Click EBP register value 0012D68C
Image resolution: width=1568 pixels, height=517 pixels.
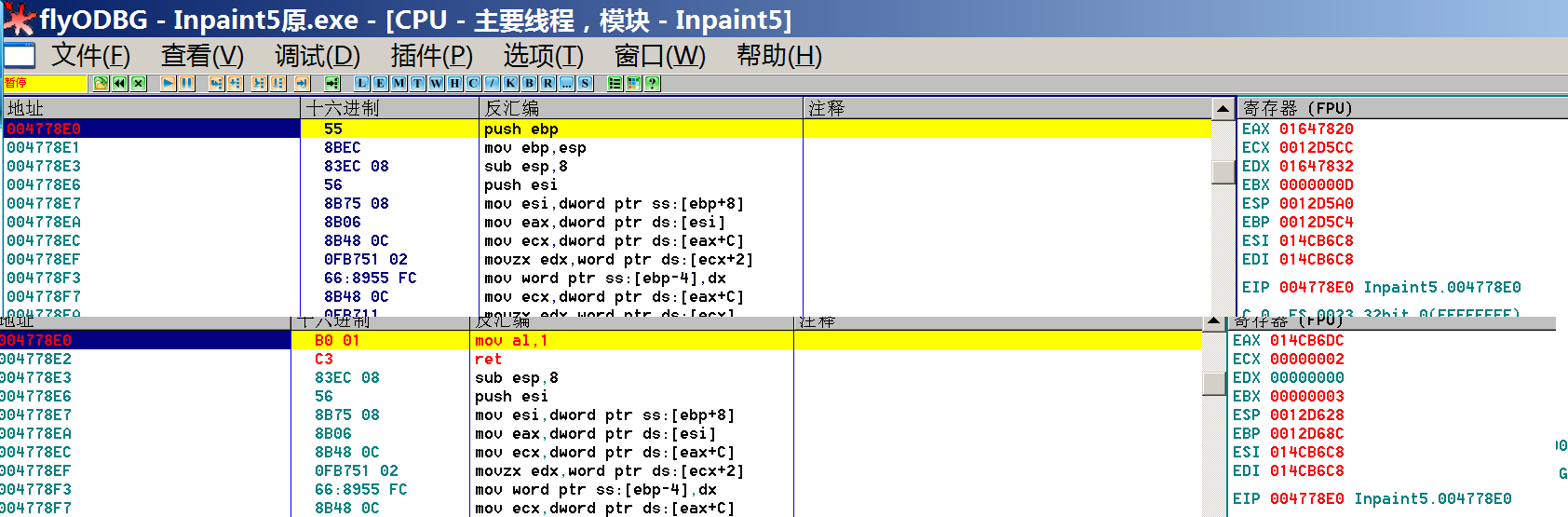point(1306,433)
